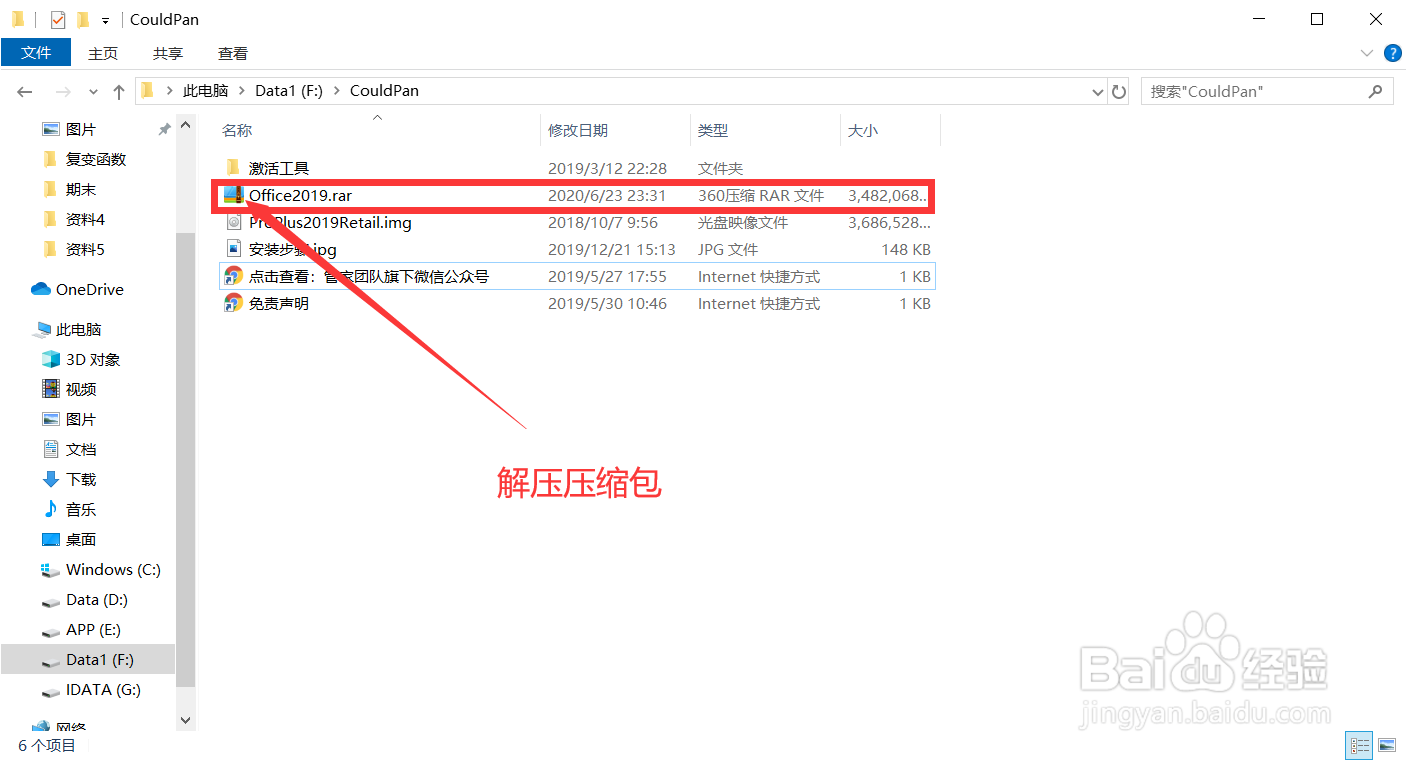Click the properties checkmark toolbar icon
Screen dimensions: 1407x761
(x=58, y=19)
